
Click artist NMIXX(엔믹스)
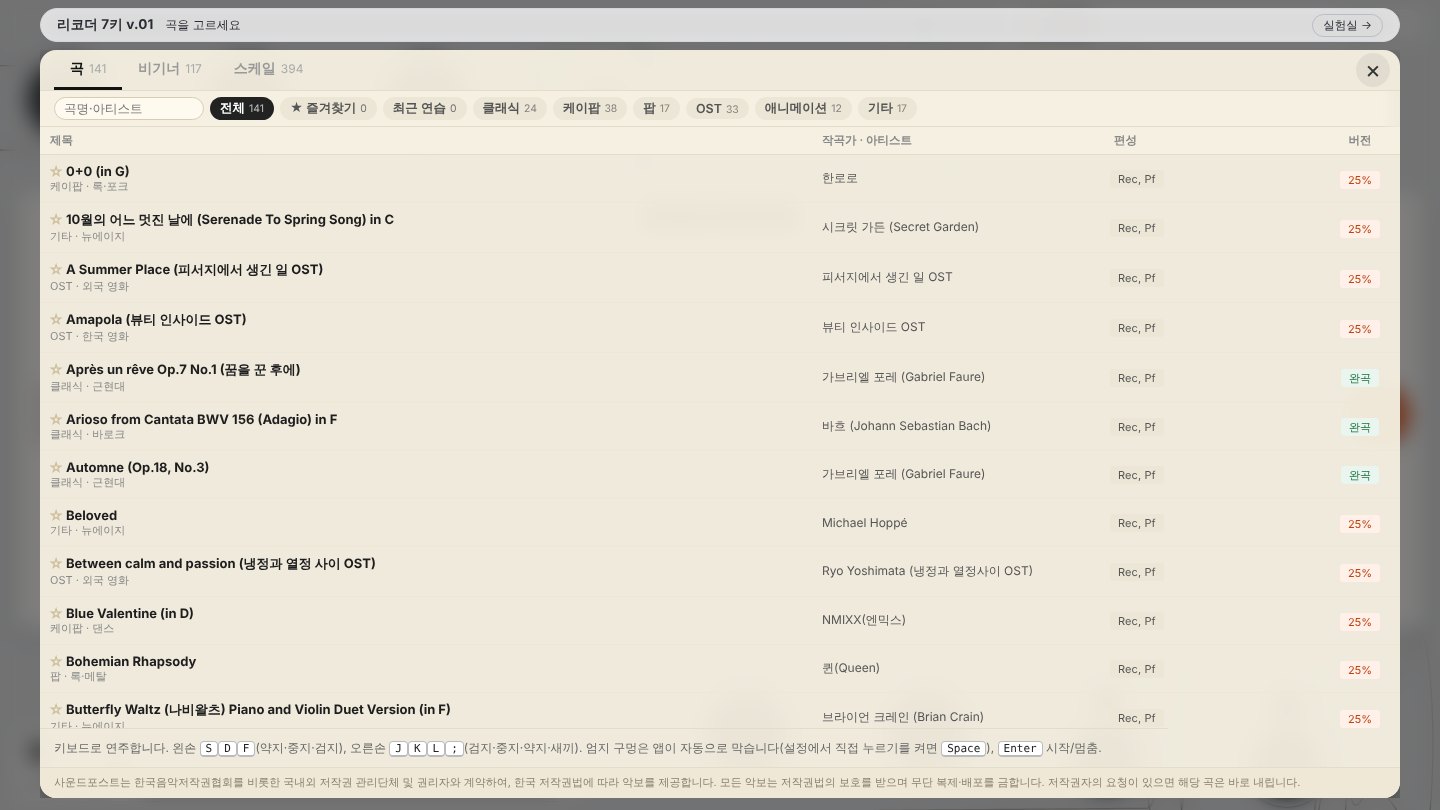[863, 620]
